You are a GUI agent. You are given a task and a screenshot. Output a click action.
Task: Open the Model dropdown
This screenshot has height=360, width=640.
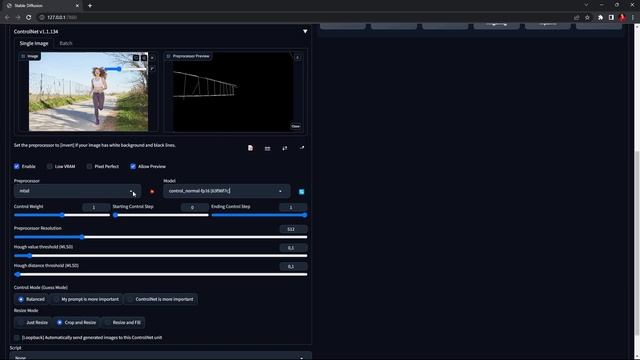(x=227, y=191)
